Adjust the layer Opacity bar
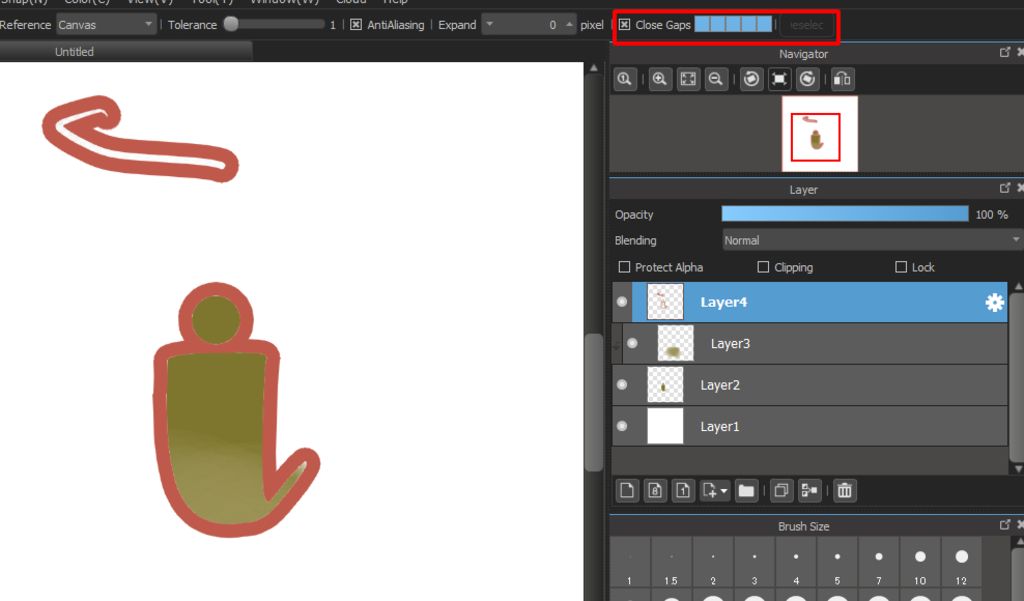The width and height of the screenshot is (1024, 601). 845,214
